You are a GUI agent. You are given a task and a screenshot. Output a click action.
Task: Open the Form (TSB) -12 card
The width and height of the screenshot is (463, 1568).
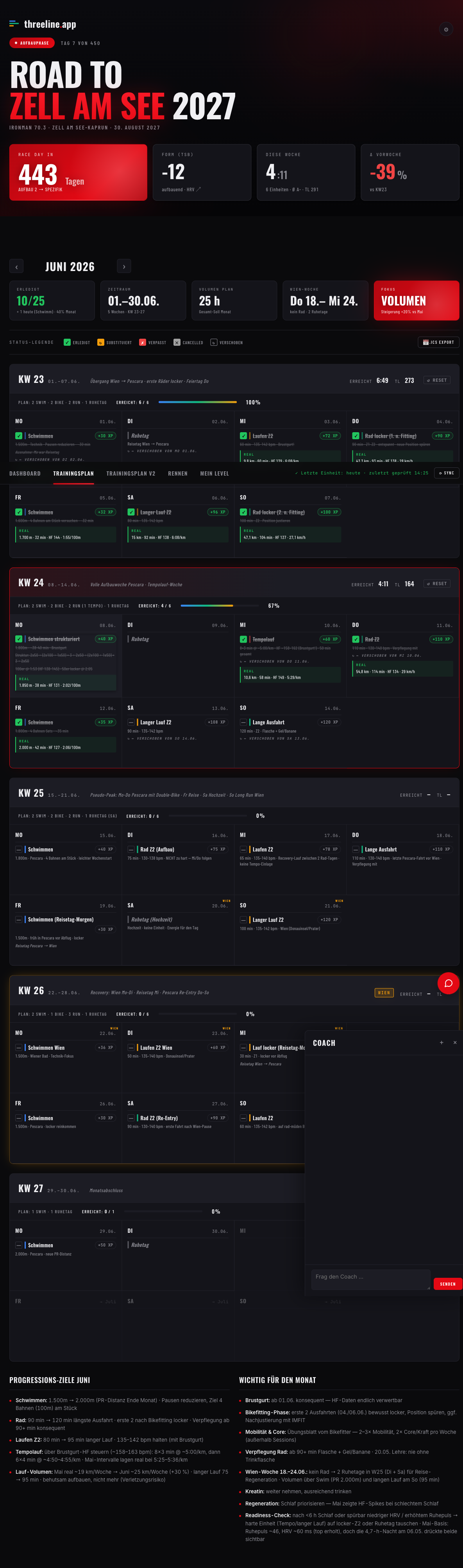[x=202, y=172]
